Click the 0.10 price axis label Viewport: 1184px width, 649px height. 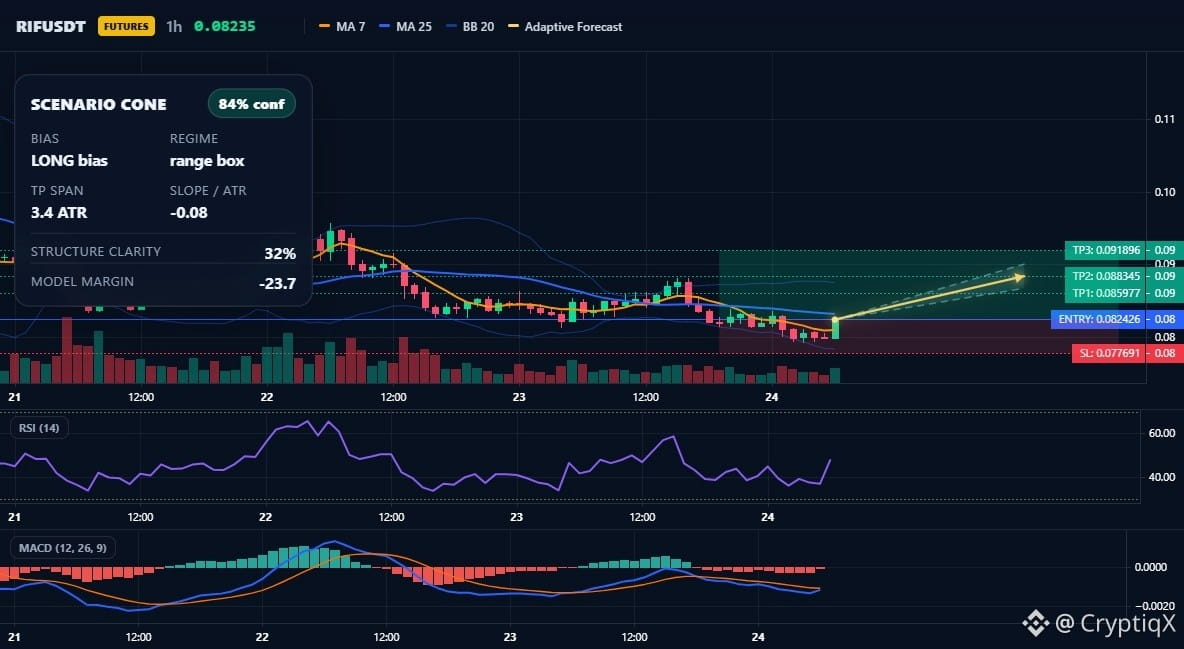[x=1164, y=192]
